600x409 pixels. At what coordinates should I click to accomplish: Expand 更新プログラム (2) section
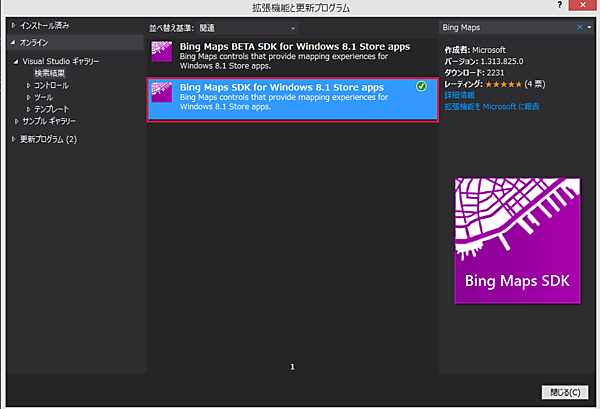[x=13, y=139]
